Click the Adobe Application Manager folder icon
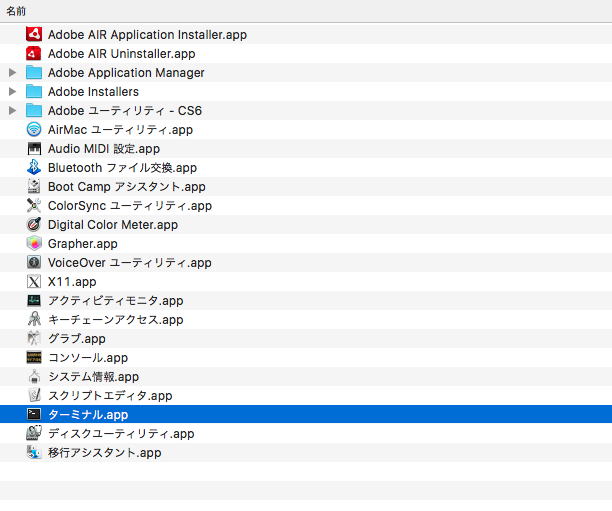The width and height of the screenshot is (612, 511). click(x=34, y=73)
